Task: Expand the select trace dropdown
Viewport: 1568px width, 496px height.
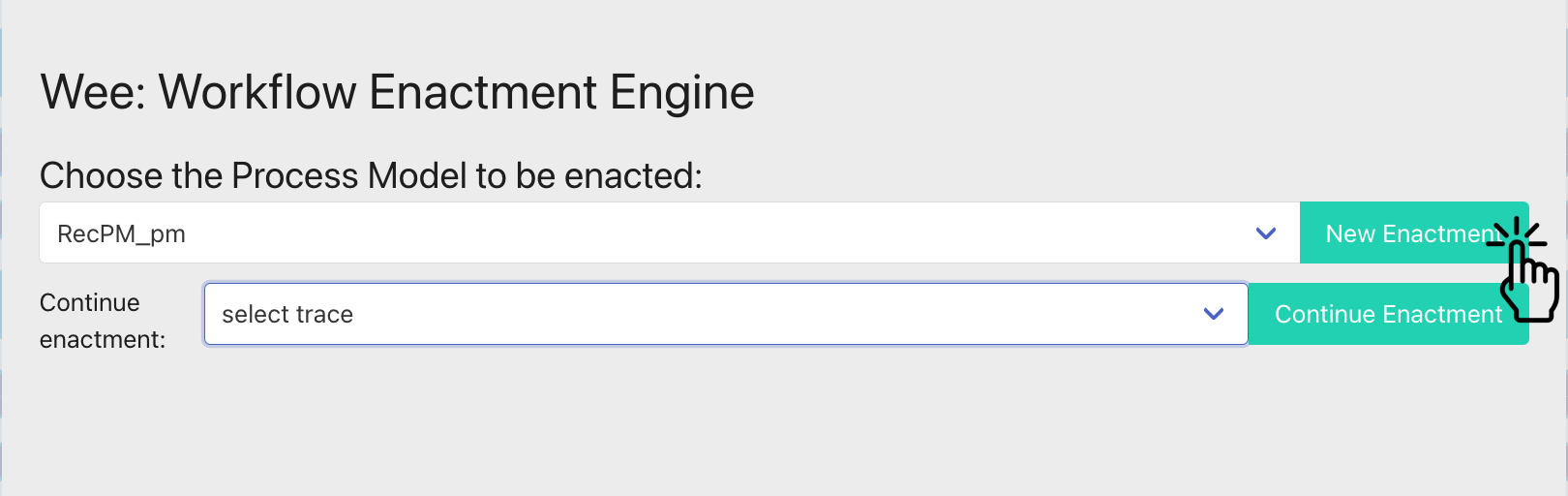Action: point(726,314)
